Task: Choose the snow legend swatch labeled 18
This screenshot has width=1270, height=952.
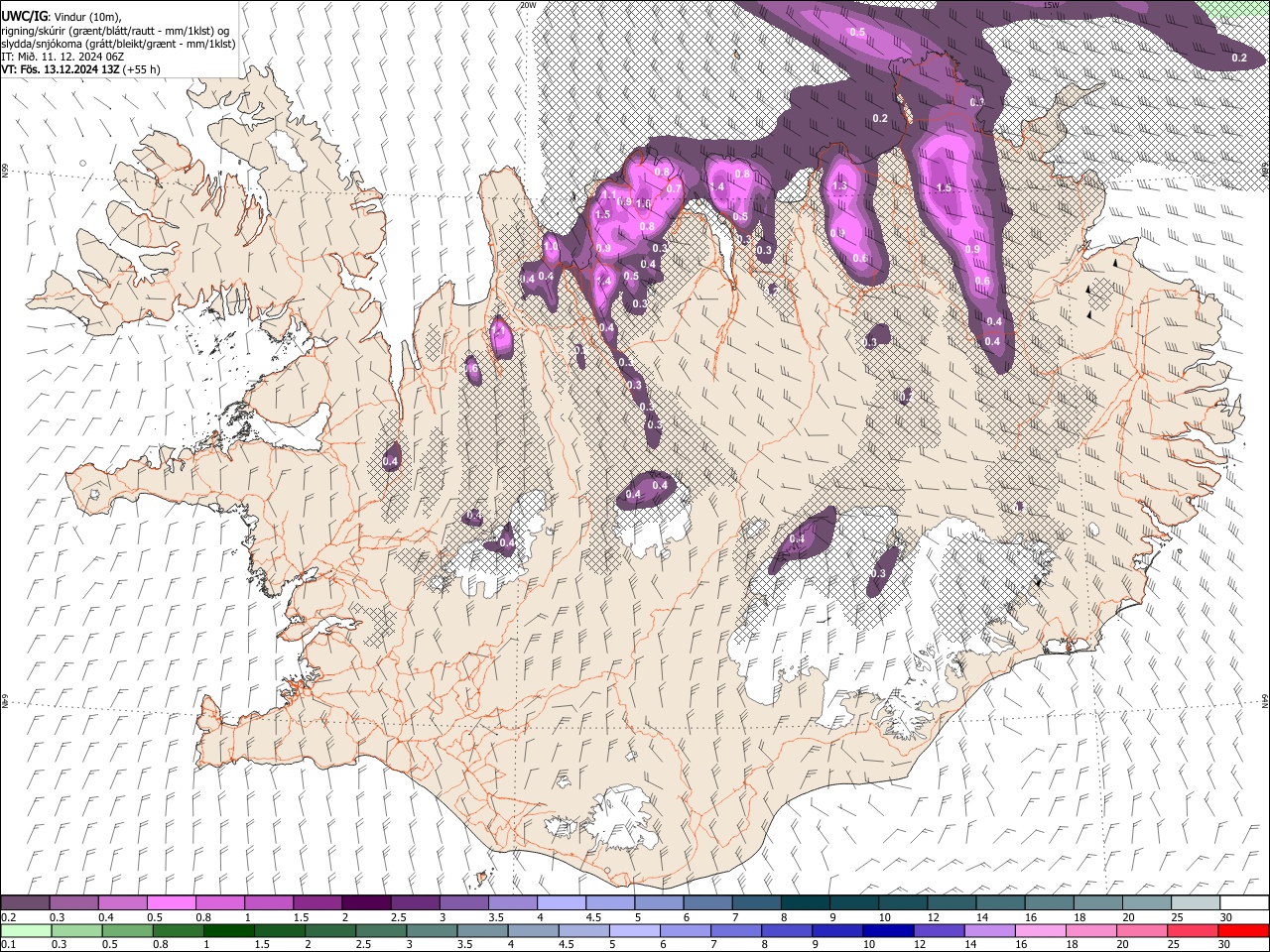Action: (x=1097, y=903)
